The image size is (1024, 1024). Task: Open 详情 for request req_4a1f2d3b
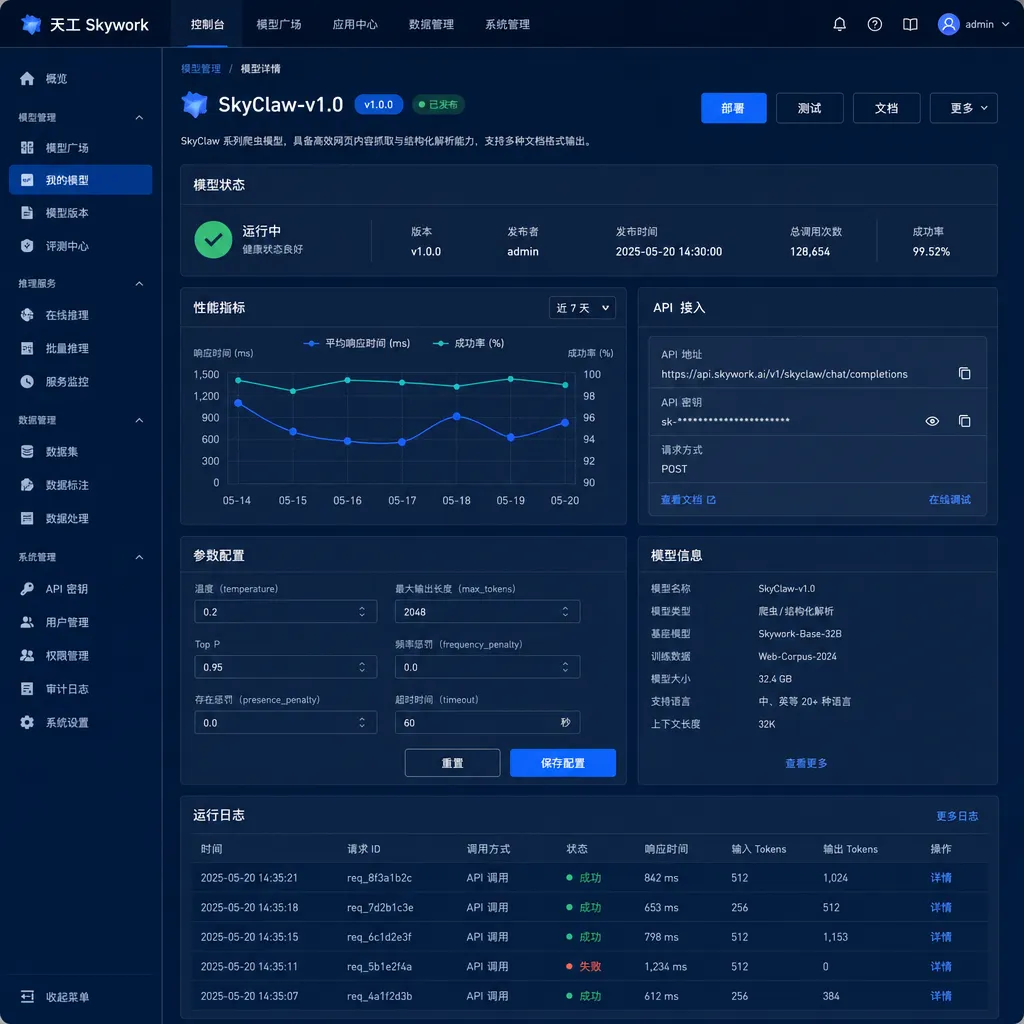pos(940,996)
